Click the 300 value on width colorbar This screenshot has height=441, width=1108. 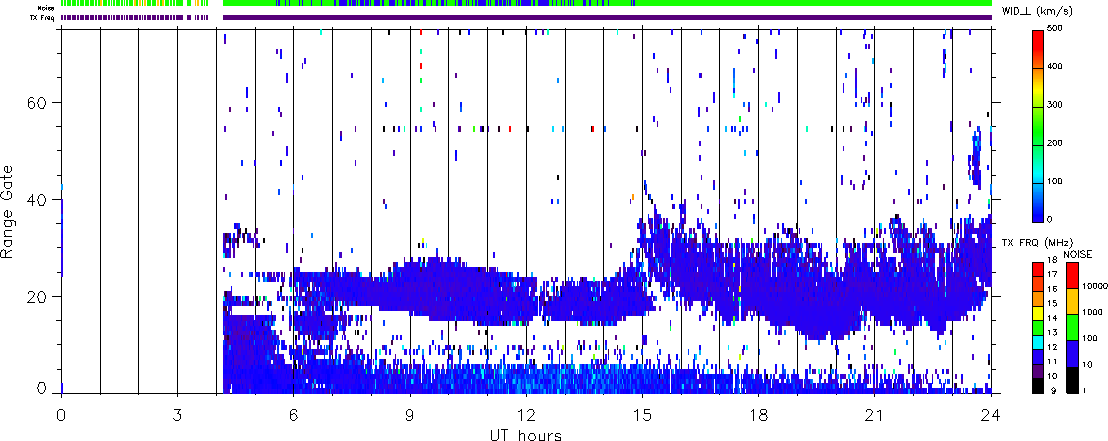(x=1056, y=105)
